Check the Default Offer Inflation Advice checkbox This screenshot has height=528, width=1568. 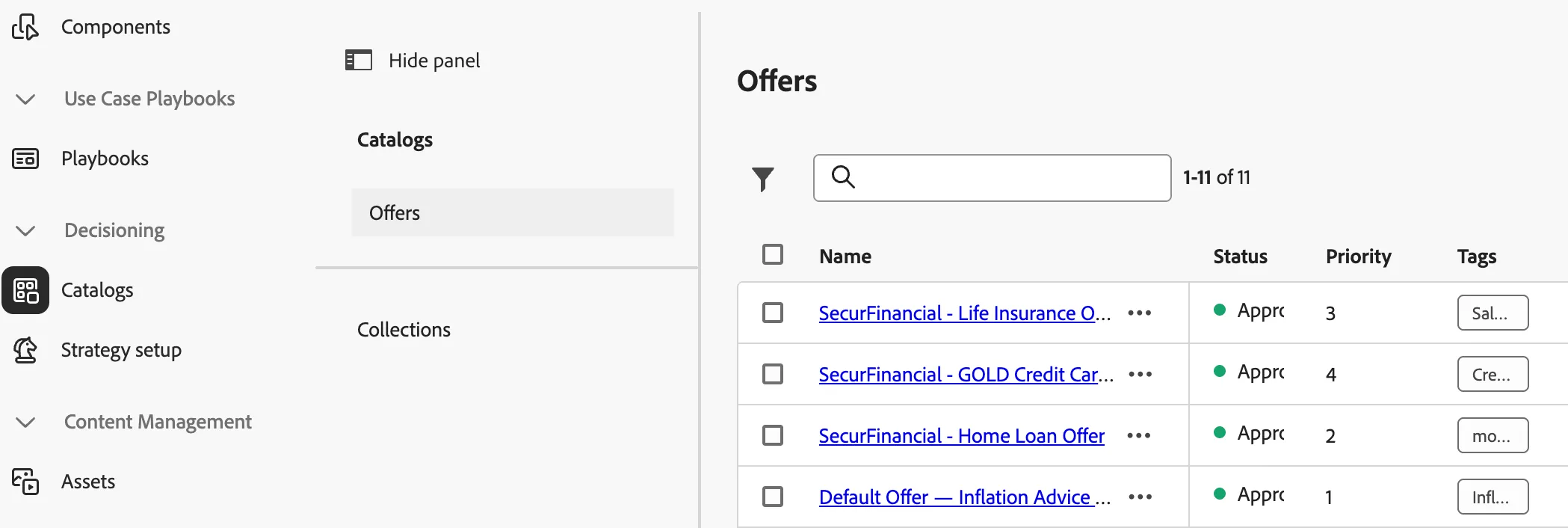(x=773, y=497)
